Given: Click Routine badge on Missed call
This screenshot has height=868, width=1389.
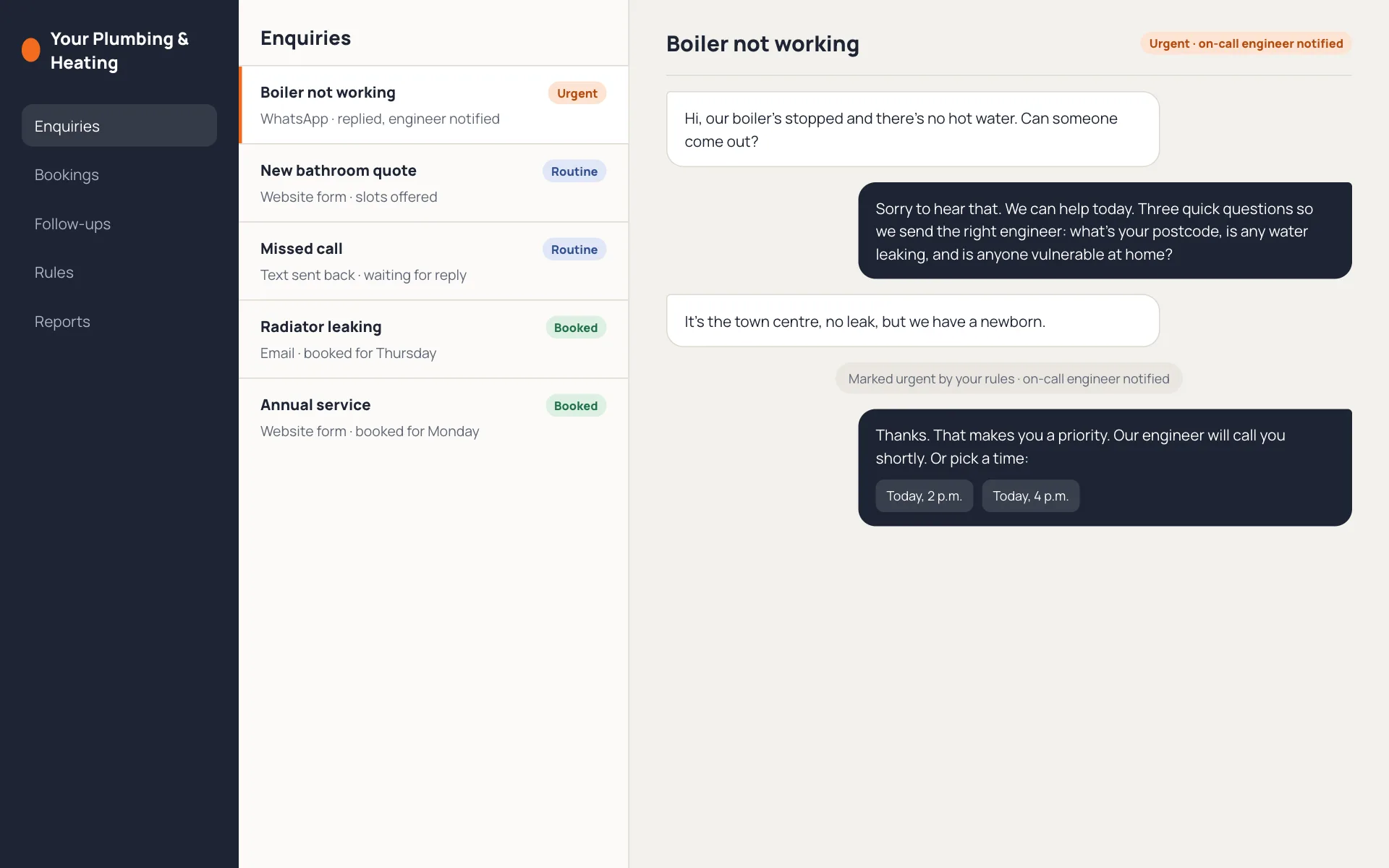Looking at the screenshot, I should click(574, 250).
